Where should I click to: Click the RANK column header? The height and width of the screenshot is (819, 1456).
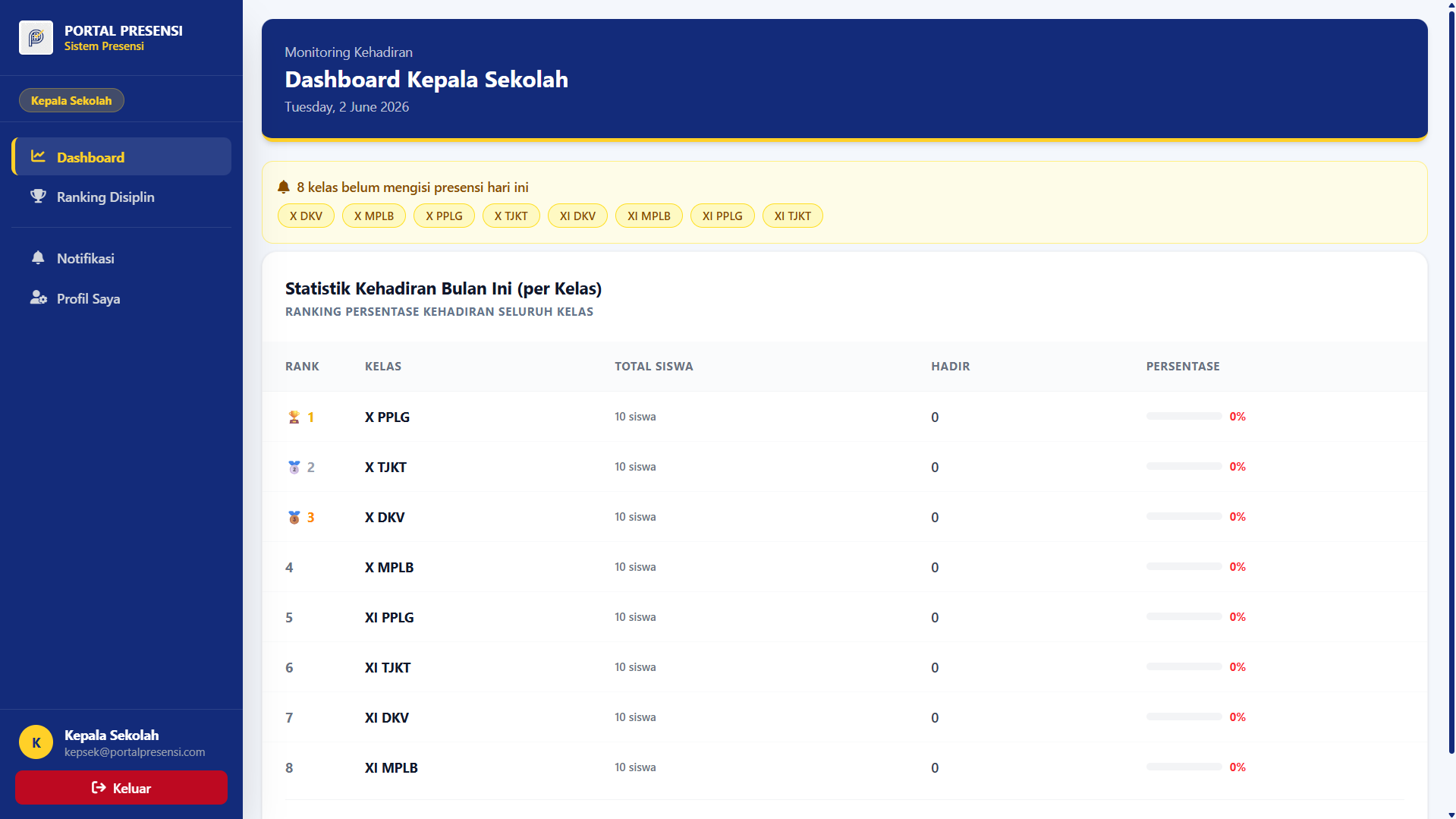pos(302,366)
